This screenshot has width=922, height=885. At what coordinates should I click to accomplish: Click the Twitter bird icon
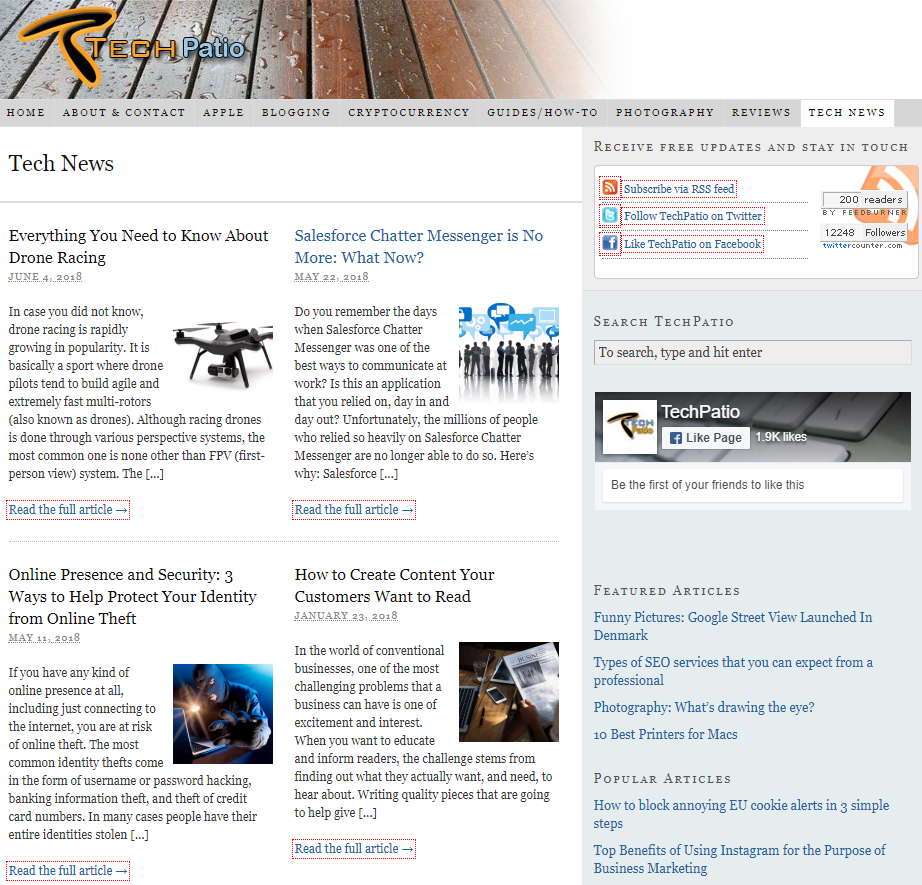[610, 215]
